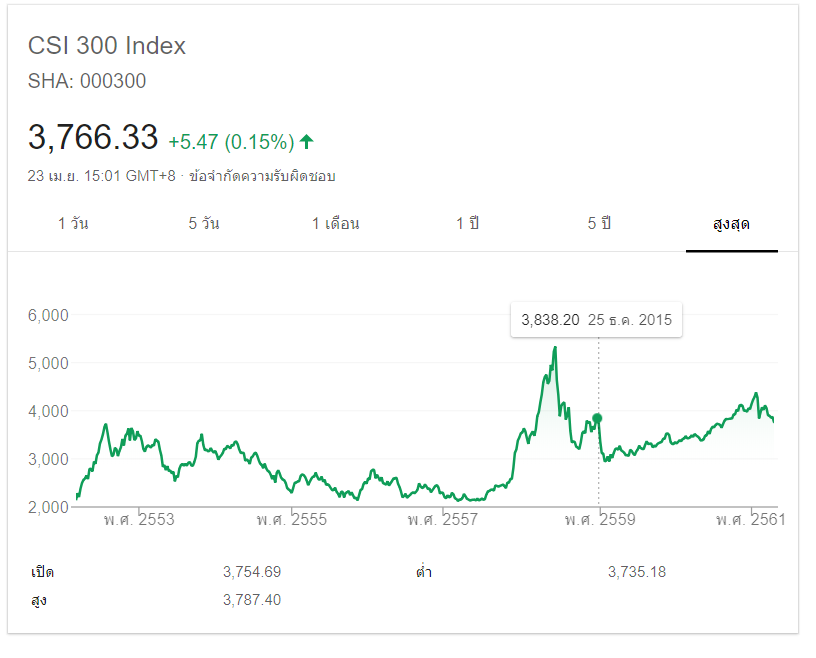Click the current price 3,766.33
Viewport: 816px width, 658px height.
point(93,137)
